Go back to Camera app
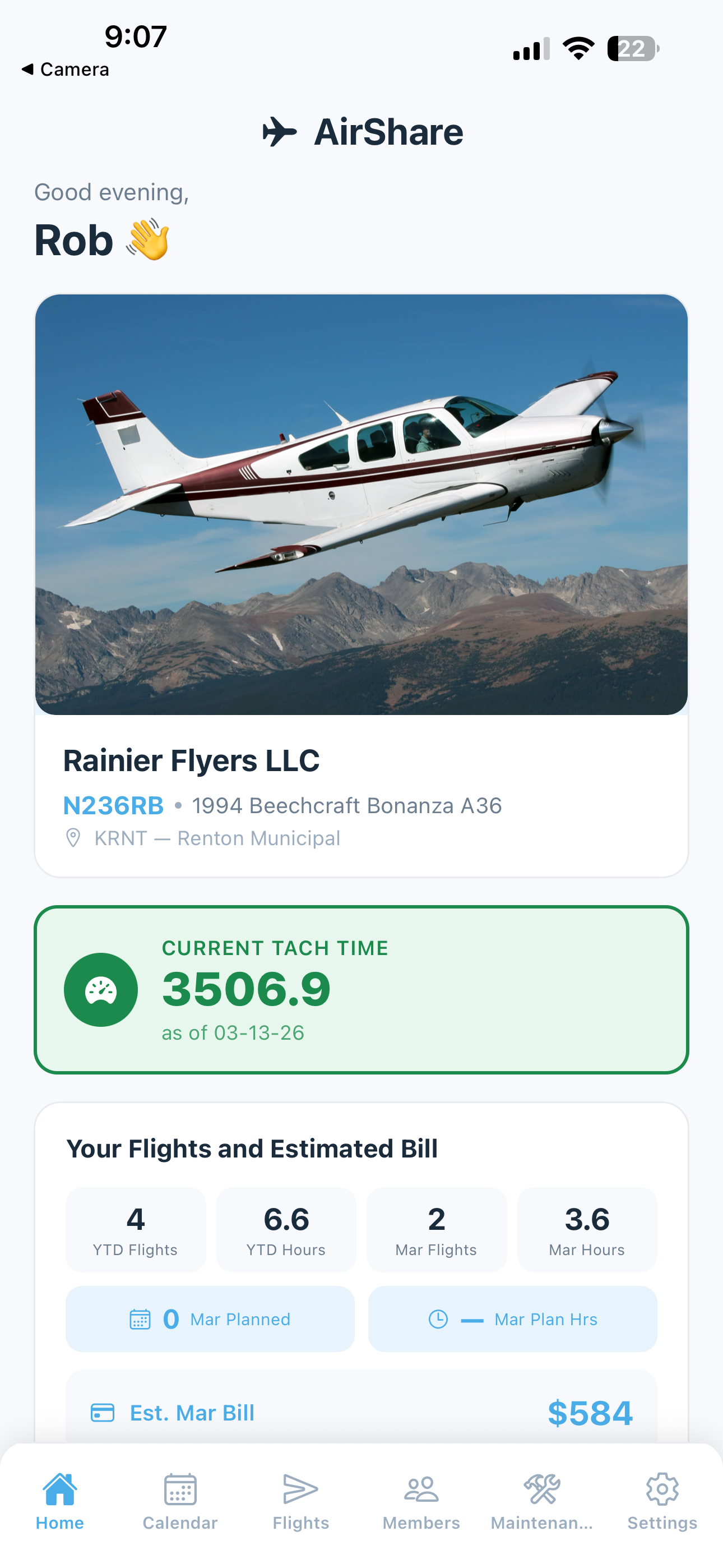 (65, 70)
